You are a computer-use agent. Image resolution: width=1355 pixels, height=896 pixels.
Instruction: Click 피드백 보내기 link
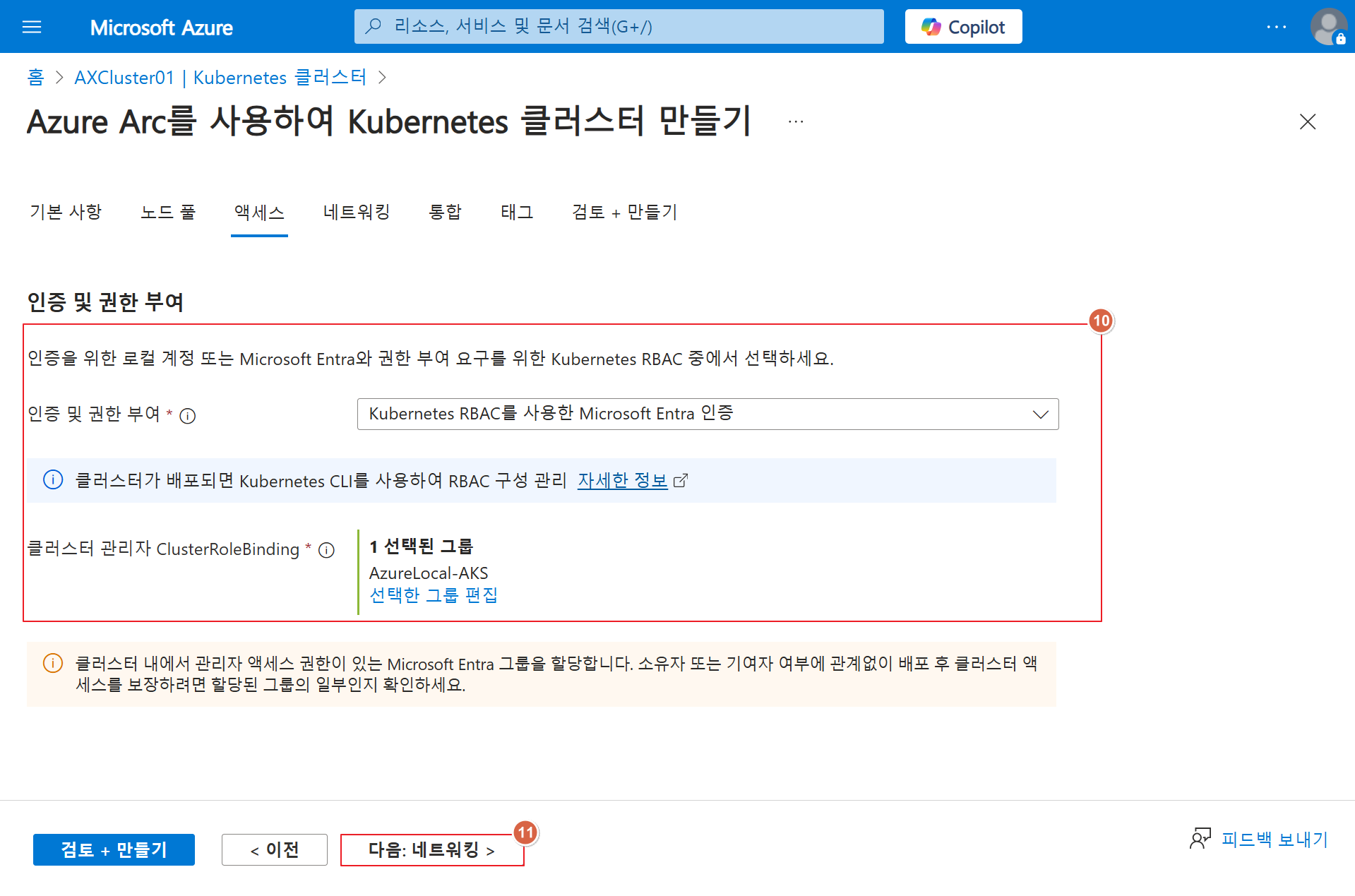pyautogui.click(x=1275, y=839)
